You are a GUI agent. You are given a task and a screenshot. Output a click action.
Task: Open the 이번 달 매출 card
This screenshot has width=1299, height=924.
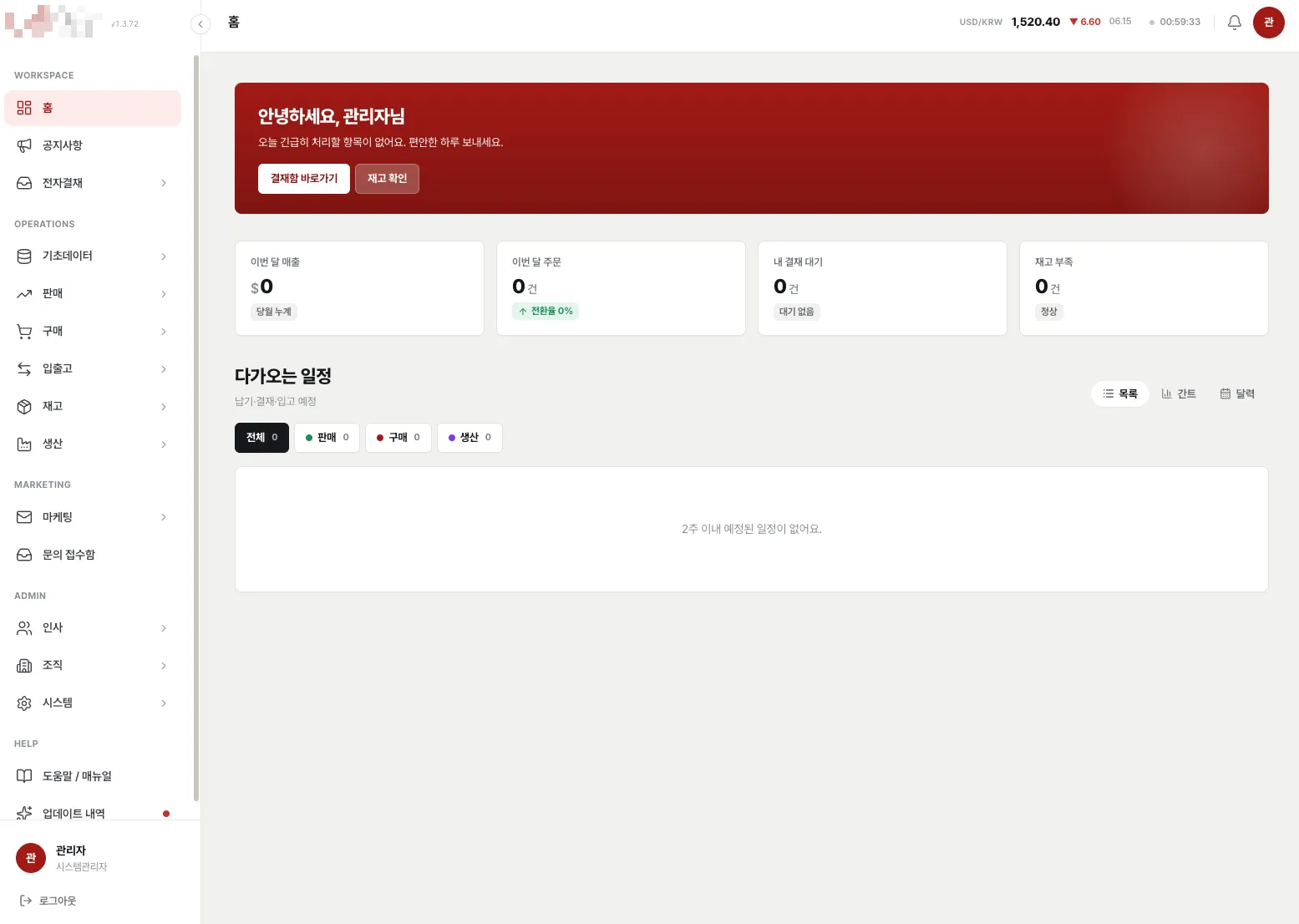click(x=359, y=288)
